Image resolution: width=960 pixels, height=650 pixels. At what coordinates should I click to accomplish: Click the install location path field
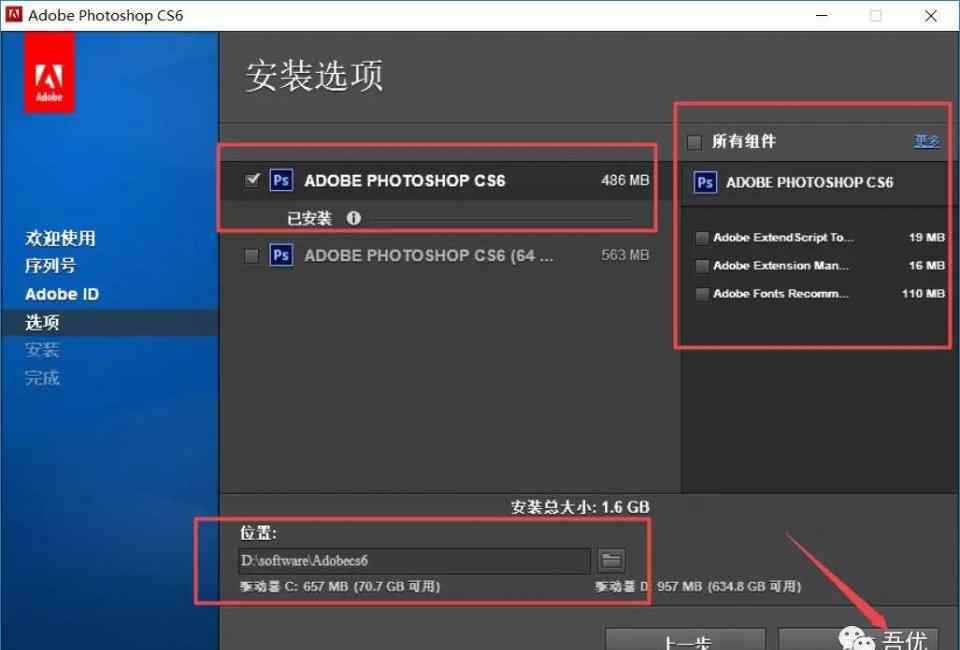point(414,561)
